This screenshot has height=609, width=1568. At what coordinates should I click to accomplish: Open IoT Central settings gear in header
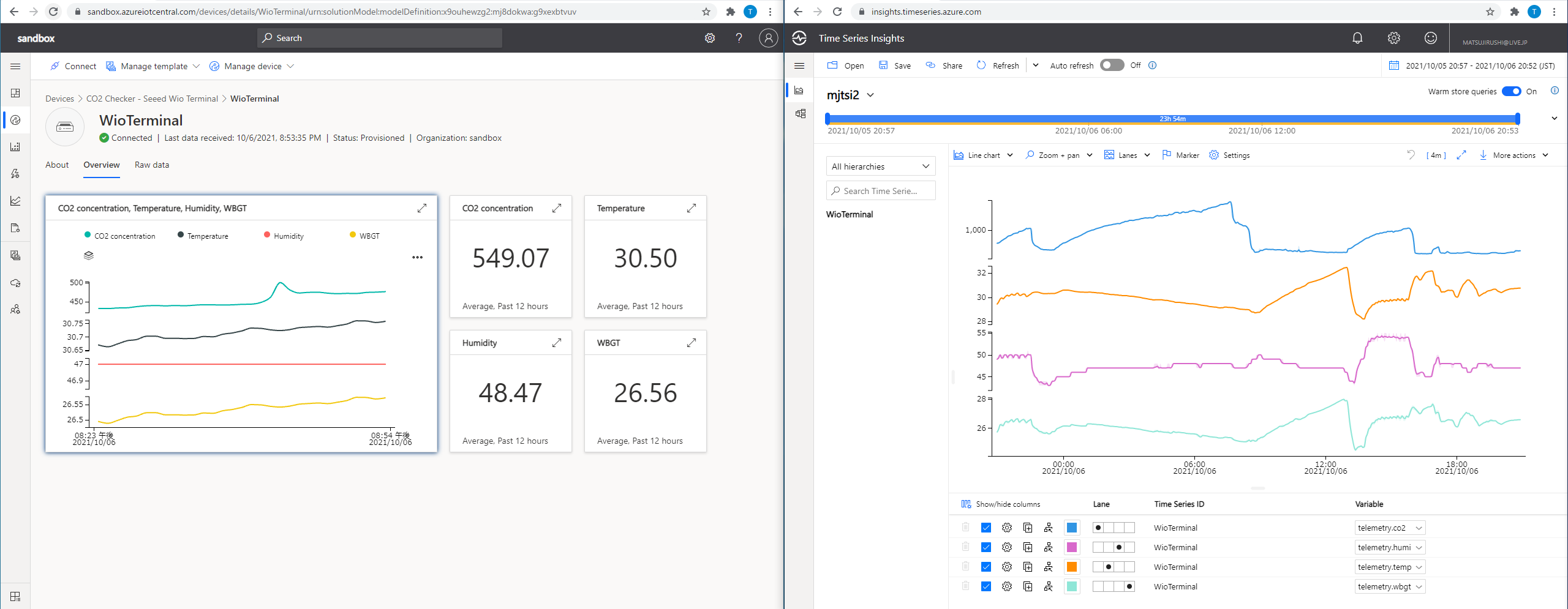[x=710, y=38]
